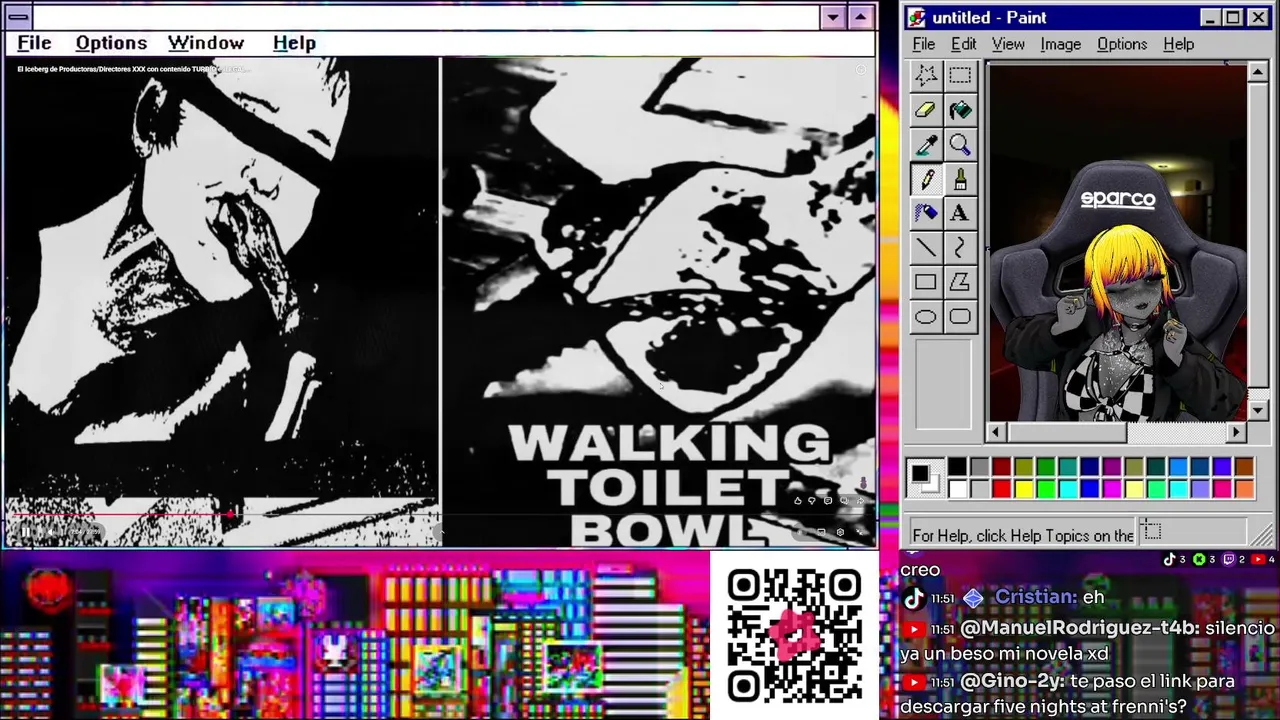Pick the white swatch in the palette
Image resolution: width=1280 pixels, height=720 pixels.
pyautogui.click(x=957, y=489)
